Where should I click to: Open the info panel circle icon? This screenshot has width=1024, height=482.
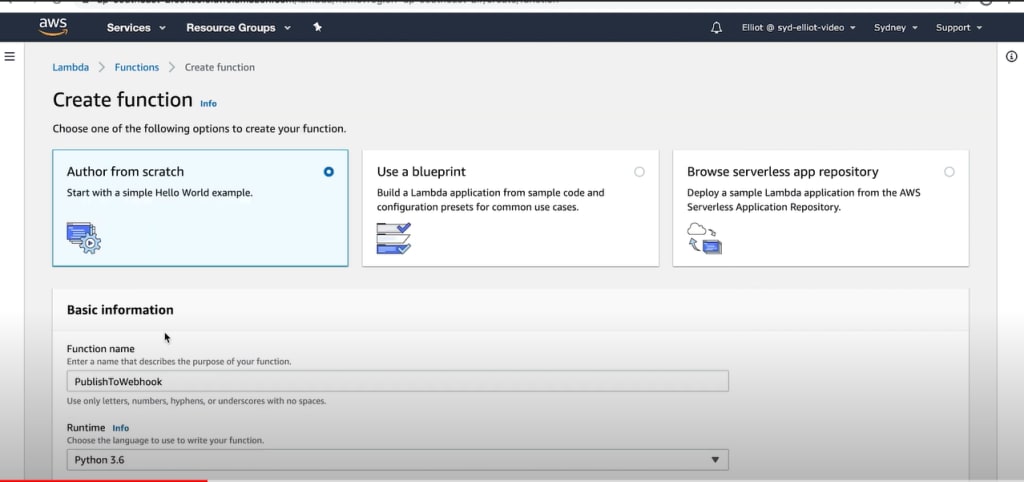pyautogui.click(x=1012, y=57)
